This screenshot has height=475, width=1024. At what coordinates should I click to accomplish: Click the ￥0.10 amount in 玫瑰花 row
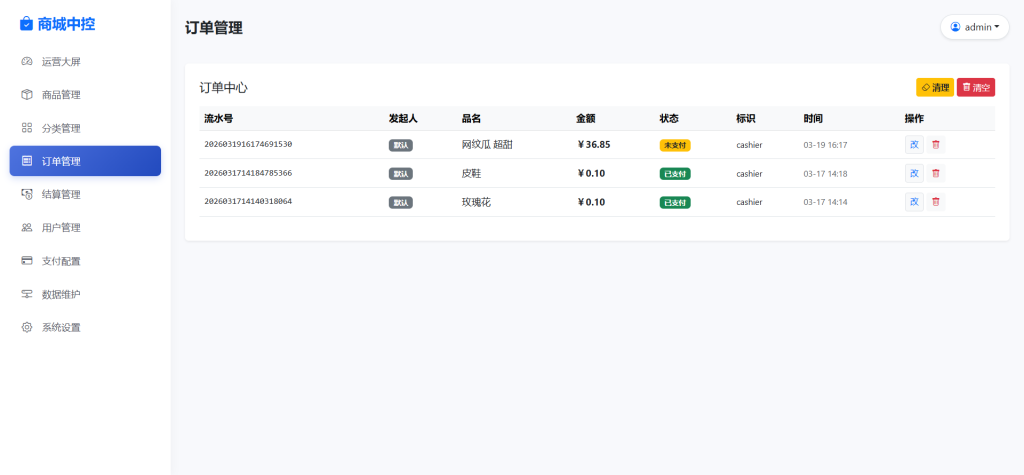click(591, 202)
